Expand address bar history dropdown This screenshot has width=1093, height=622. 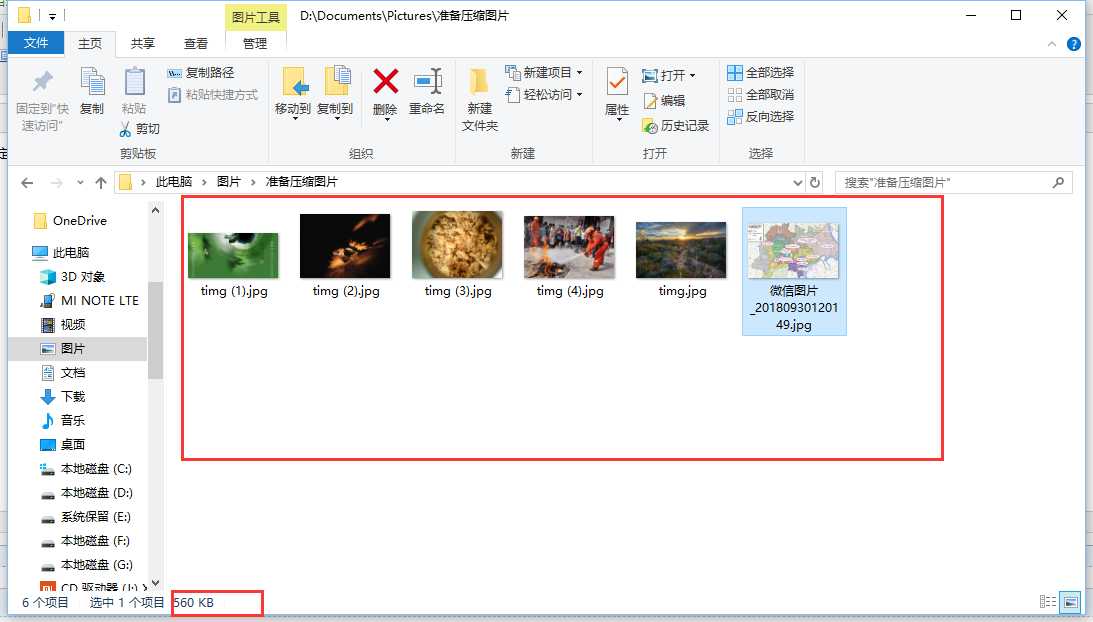point(797,183)
